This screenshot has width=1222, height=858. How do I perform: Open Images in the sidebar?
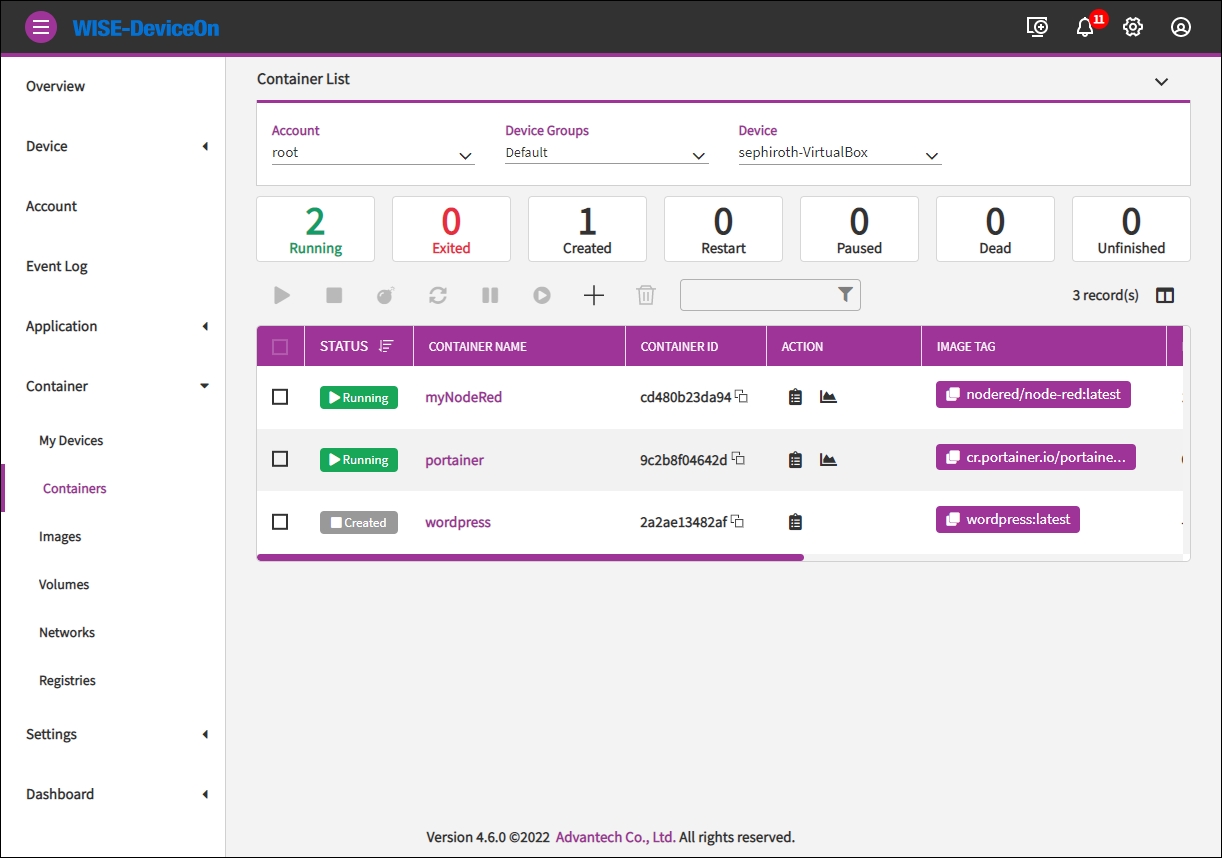(x=60, y=537)
